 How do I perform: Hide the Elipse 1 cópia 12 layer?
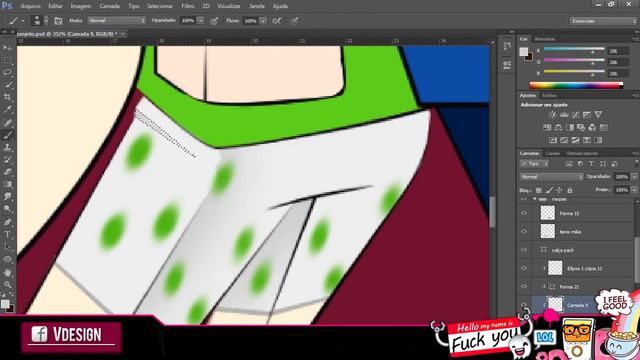pos(524,268)
